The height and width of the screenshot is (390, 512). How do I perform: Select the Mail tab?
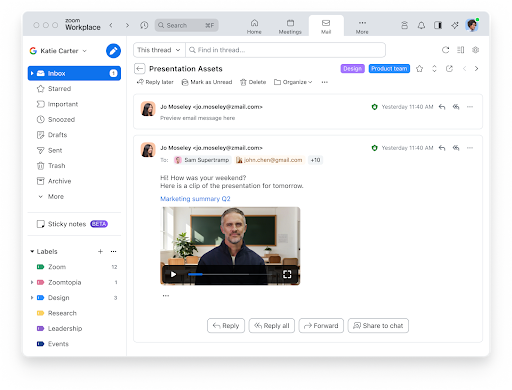(326, 26)
